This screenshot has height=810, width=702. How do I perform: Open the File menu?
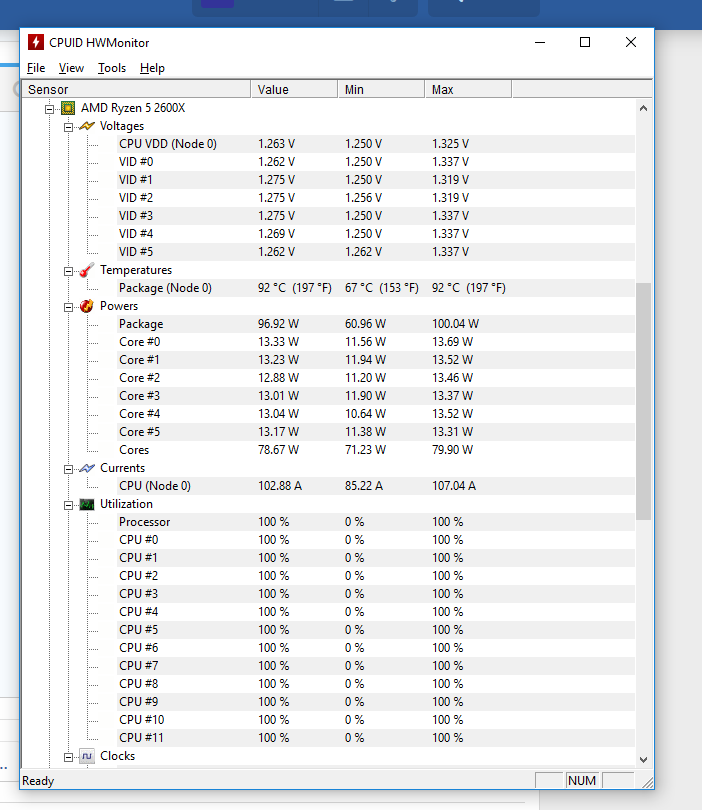point(36,68)
